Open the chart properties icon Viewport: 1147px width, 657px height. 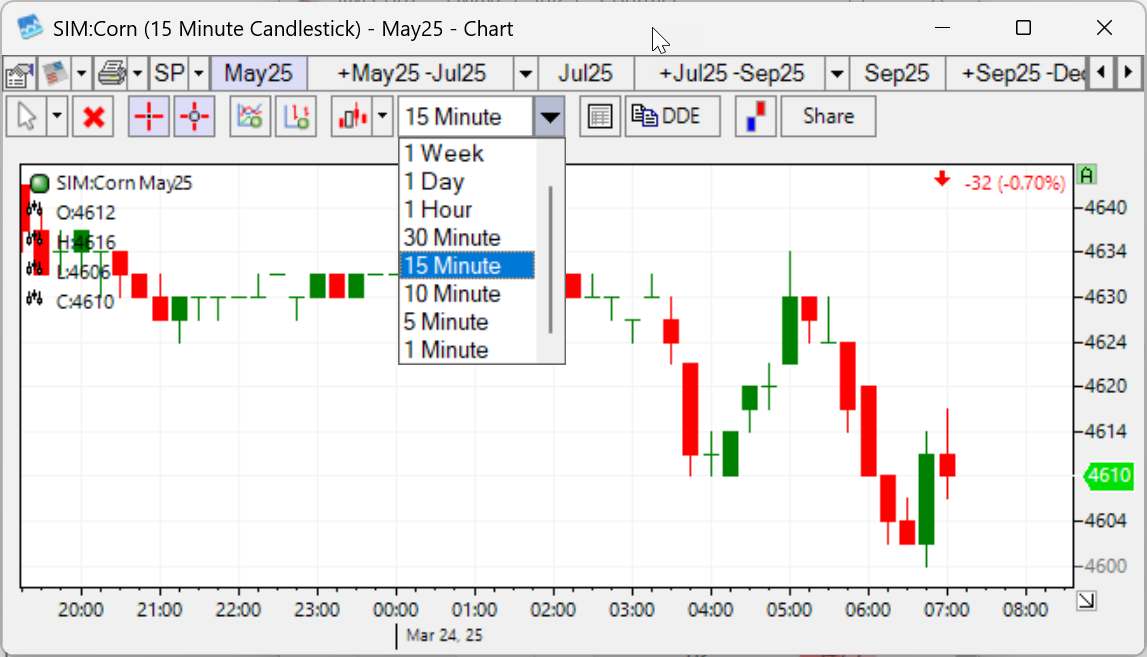point(18,74)
